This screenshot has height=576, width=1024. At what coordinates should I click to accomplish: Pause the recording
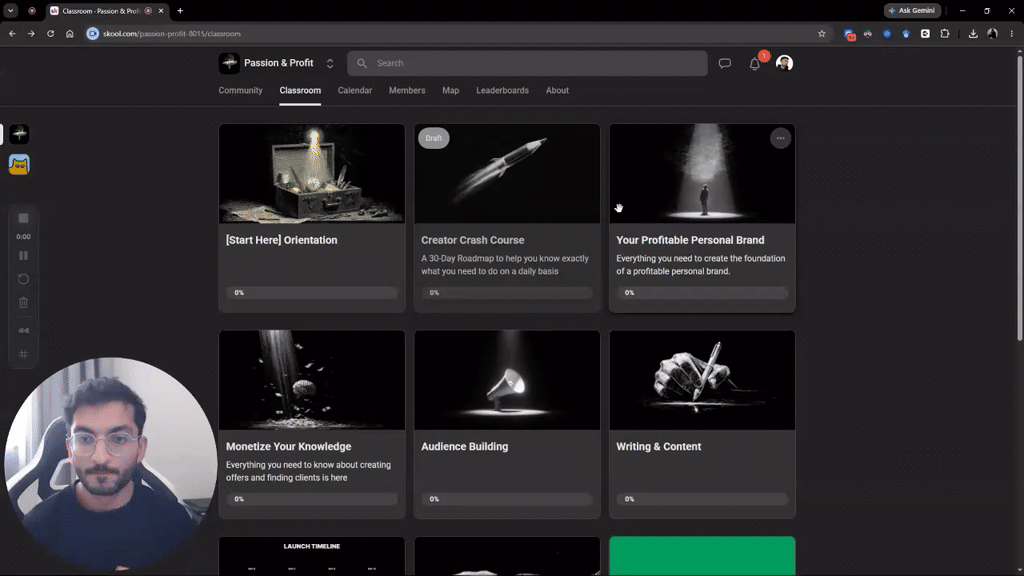(24, 255)
